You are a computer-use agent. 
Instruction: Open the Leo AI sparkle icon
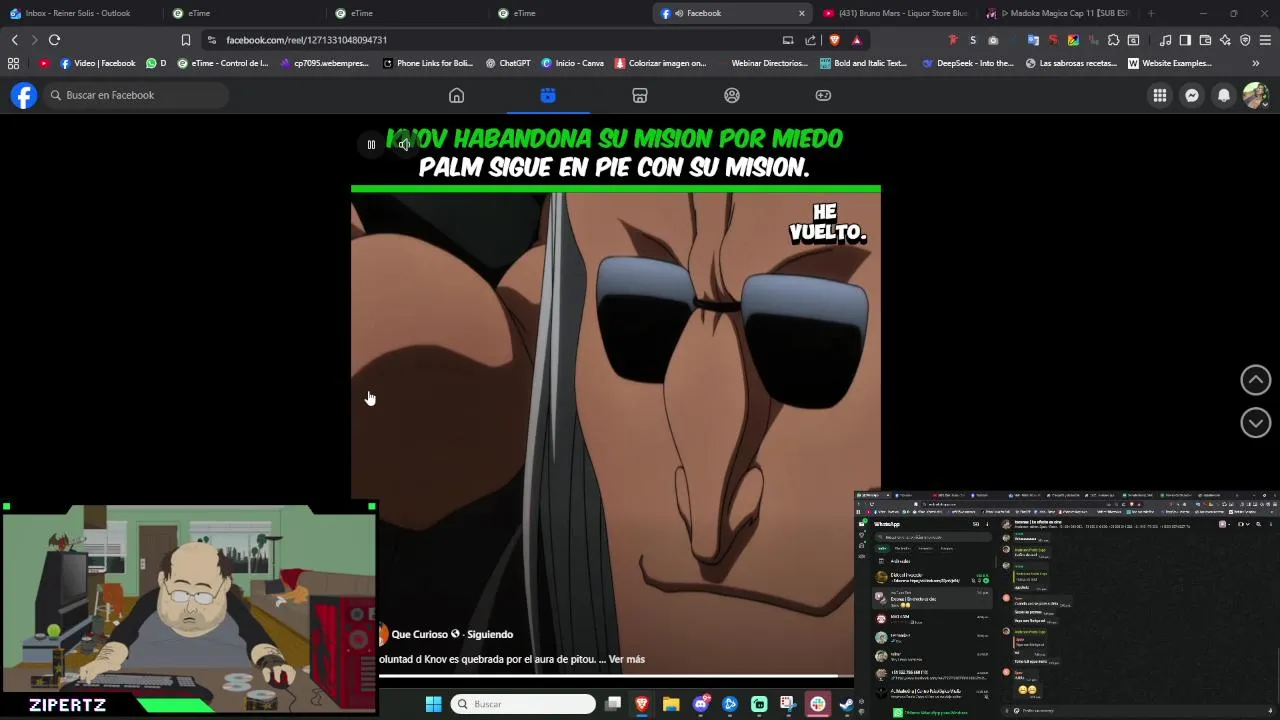coord(1225,40)
